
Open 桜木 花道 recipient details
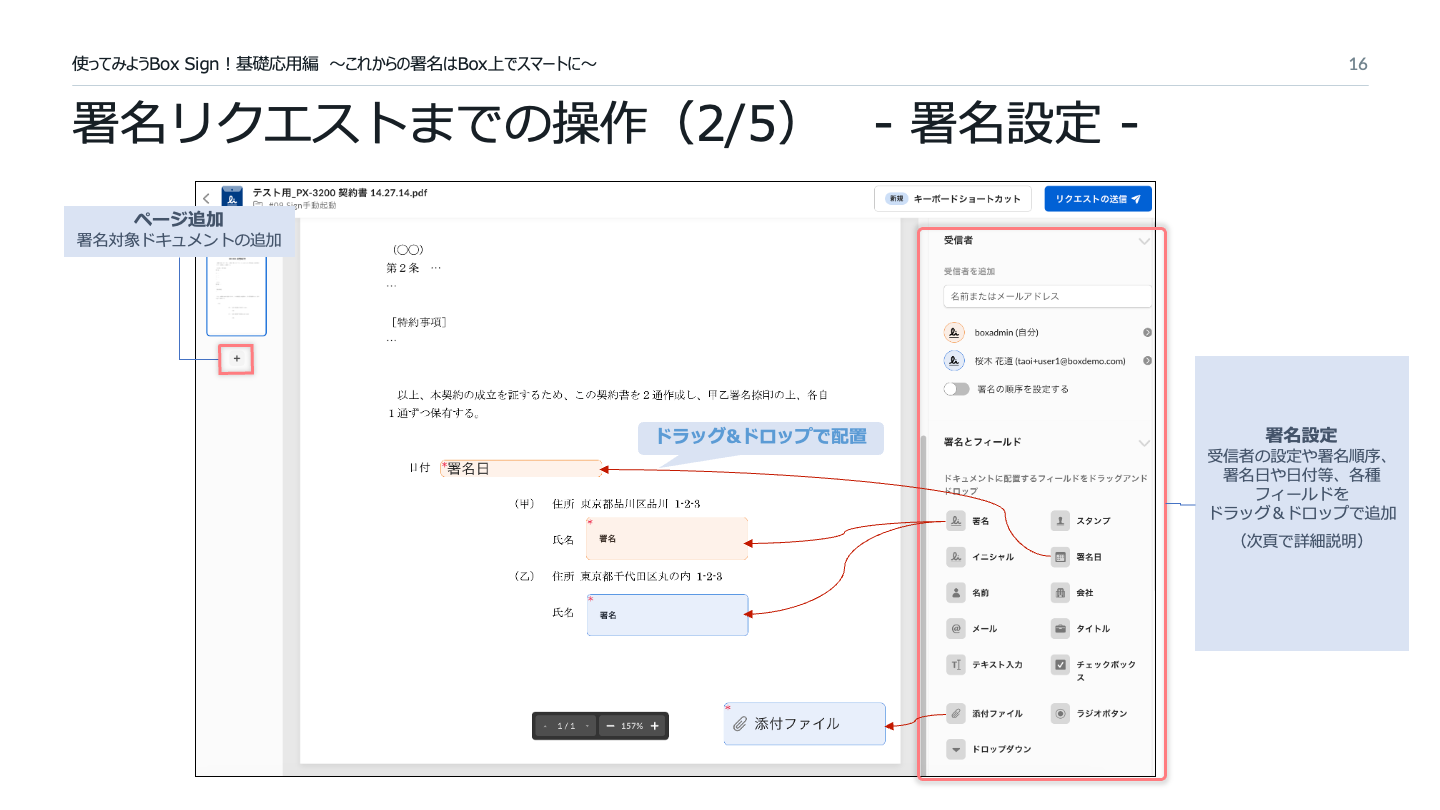click(x=1147, y=360)
